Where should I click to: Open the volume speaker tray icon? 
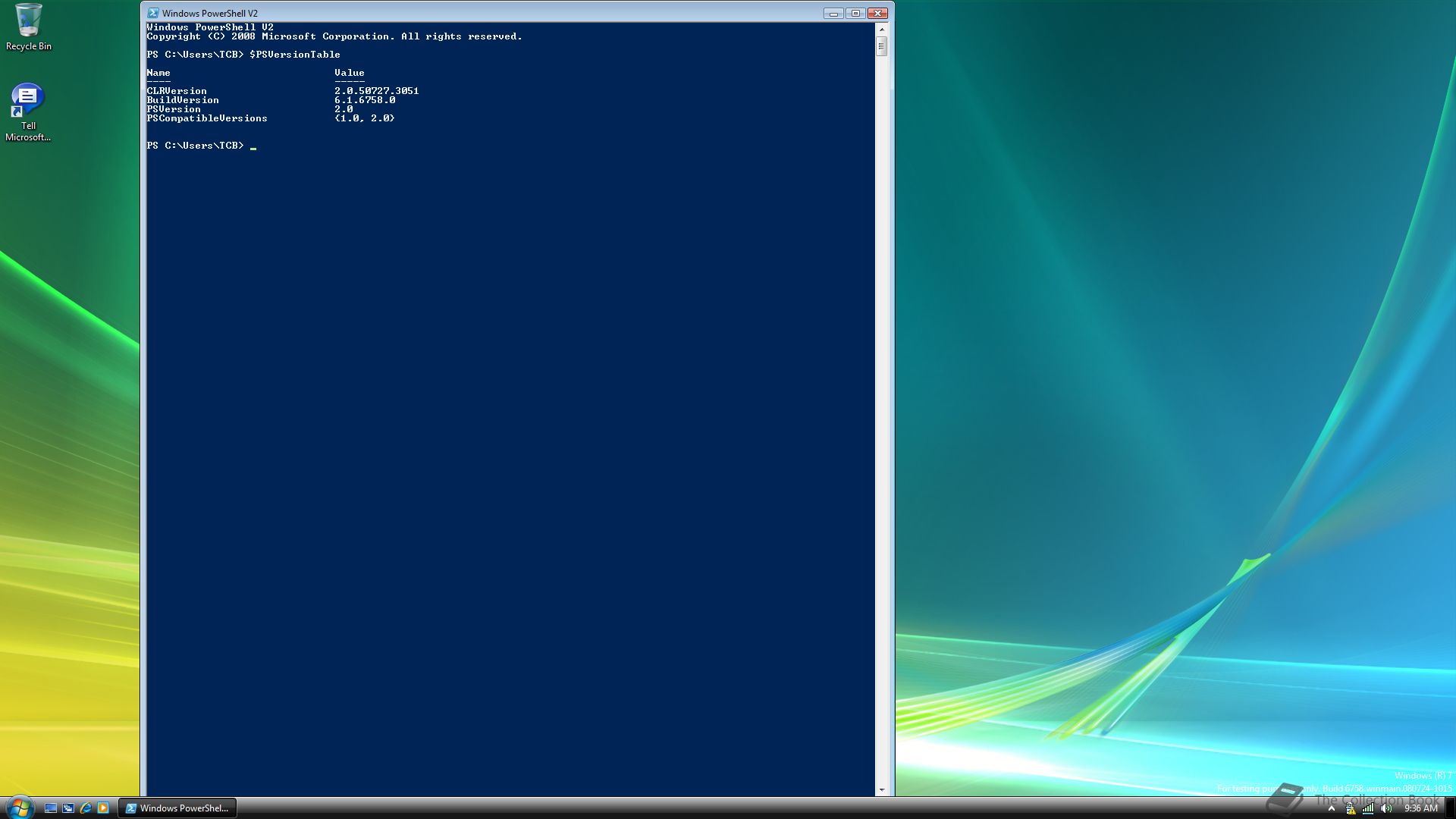click(x=1386, y=808)
